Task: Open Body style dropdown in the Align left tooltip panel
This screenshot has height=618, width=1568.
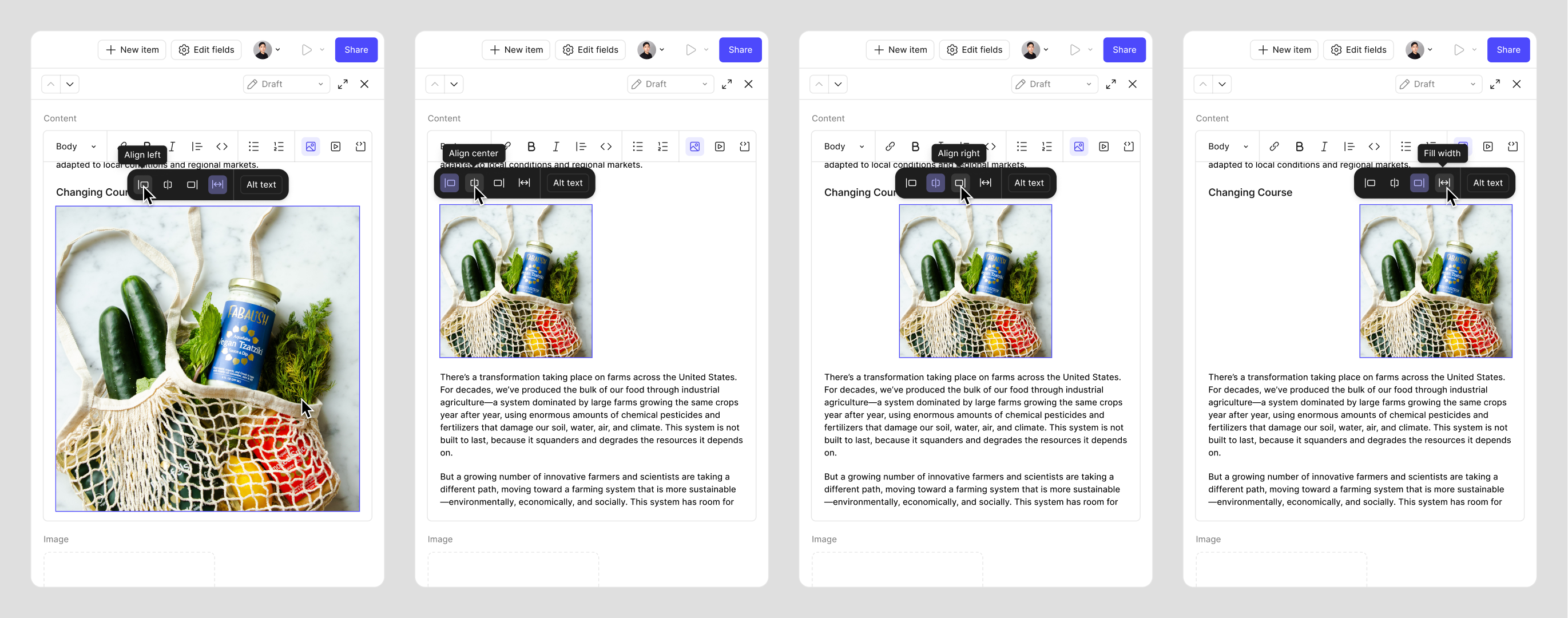Action: click(x=76, y=146)
